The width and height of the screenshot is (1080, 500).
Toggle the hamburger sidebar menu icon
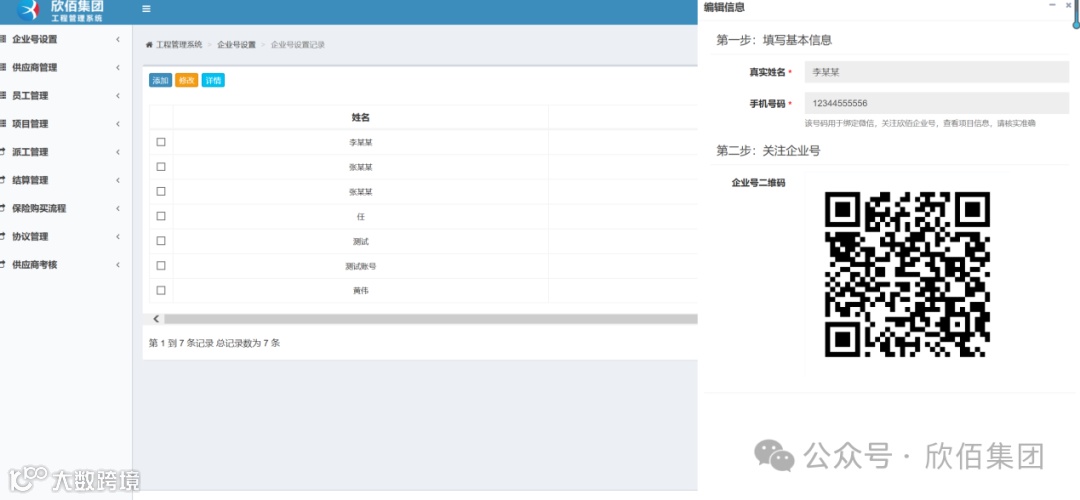pyautogui.click(x=146, y=9)
